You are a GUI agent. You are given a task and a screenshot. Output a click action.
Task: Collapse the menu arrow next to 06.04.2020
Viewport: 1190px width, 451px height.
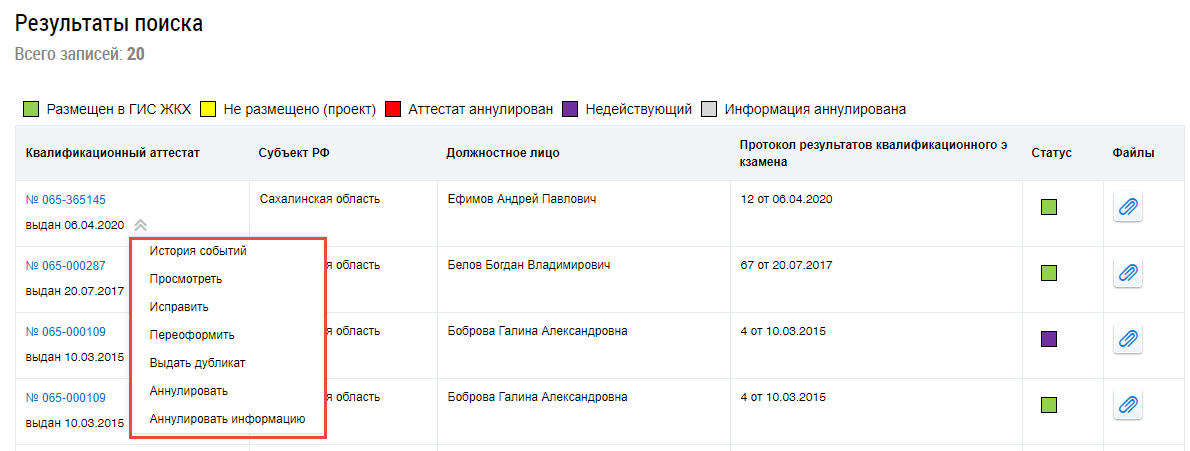click(140, 226)
